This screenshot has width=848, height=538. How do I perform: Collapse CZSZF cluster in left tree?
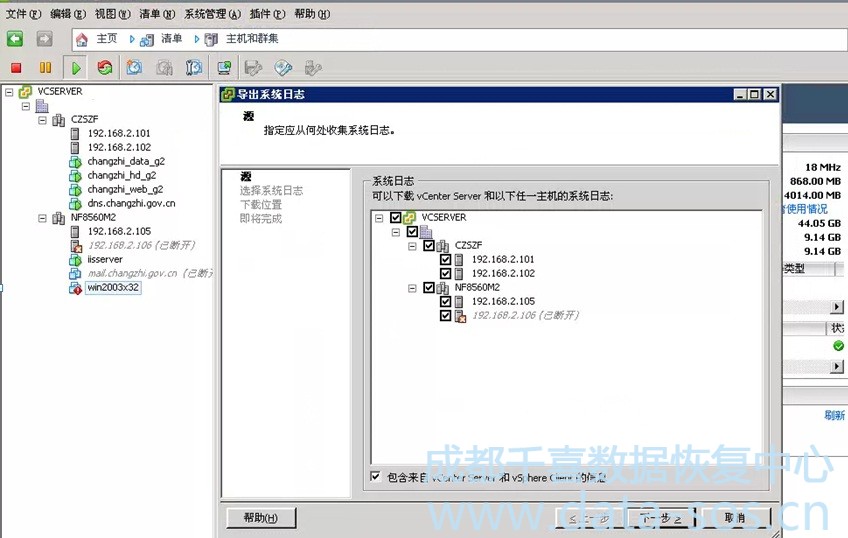click(x=42, y=120)
